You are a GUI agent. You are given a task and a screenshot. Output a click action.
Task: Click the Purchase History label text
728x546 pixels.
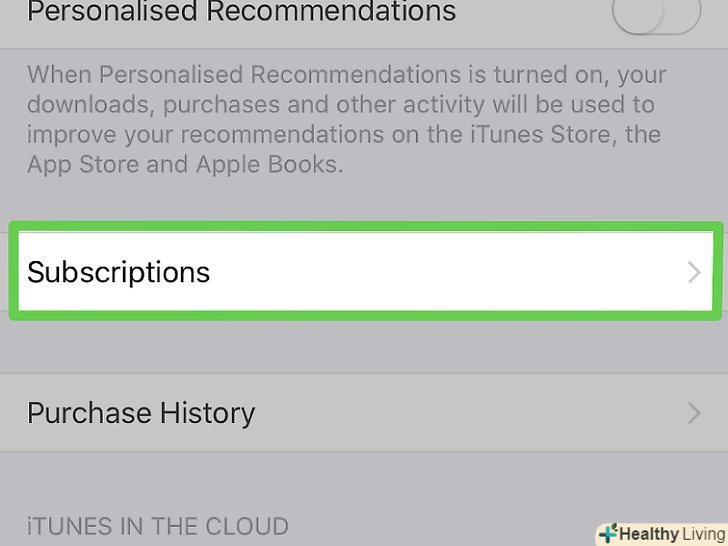click(141, 413)
